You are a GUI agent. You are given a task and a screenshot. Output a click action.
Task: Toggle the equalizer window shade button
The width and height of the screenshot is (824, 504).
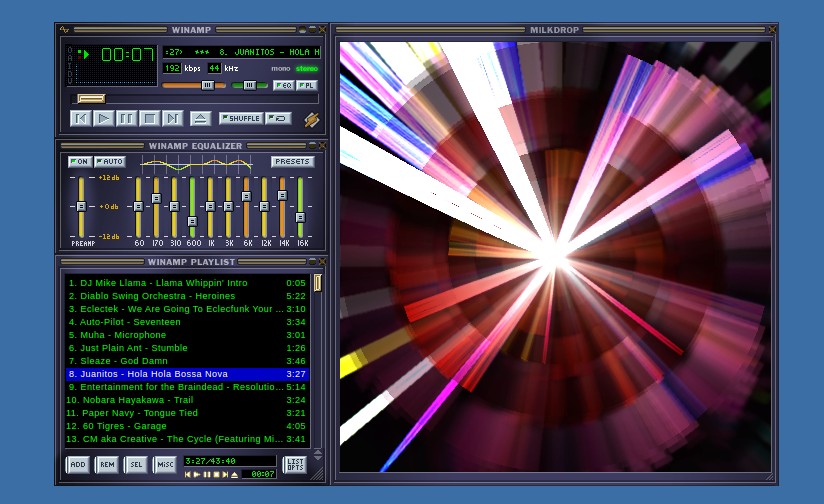click(312, 146)
